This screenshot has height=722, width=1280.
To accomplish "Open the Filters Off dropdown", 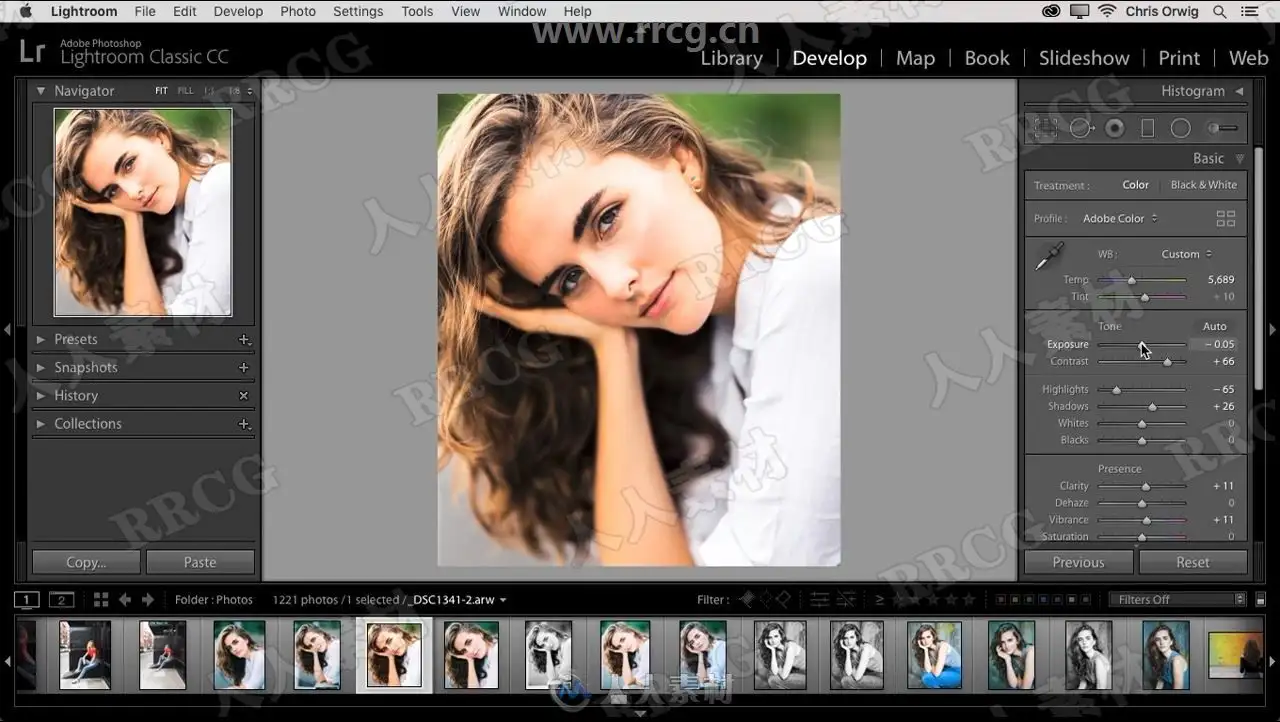I will (1177, 600).
